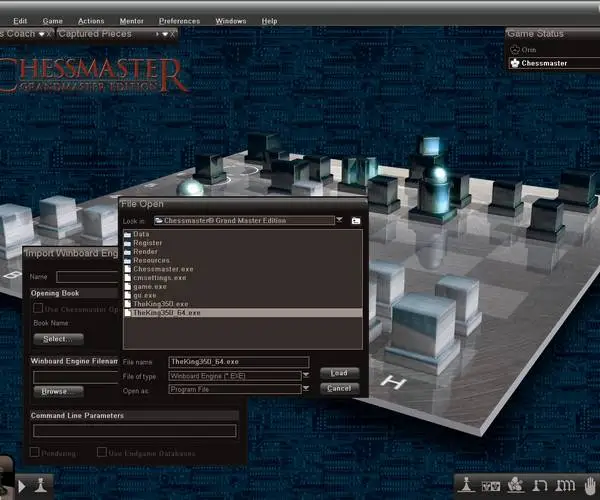Click the pawn icon beside the play arrow
The height and width of the screenshot is (500, 600).
coord(41,485)
